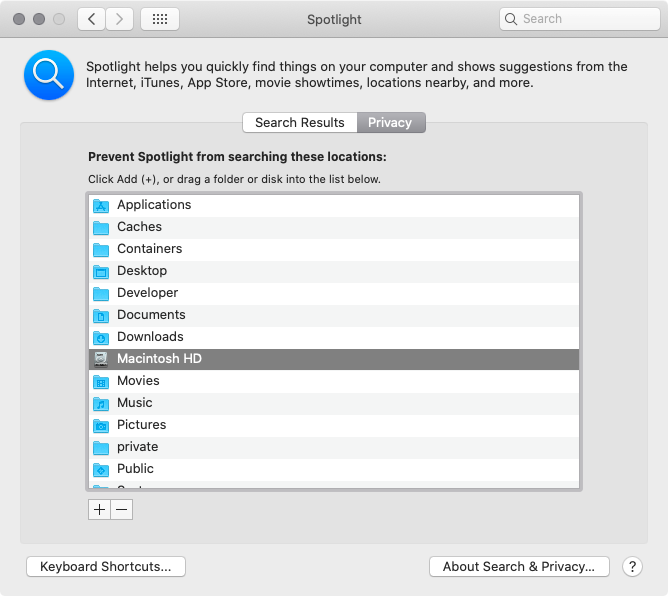The width and height of the screenshot is (668, 596).
Task: Select the Privacy tab
Action: [391, 123]
